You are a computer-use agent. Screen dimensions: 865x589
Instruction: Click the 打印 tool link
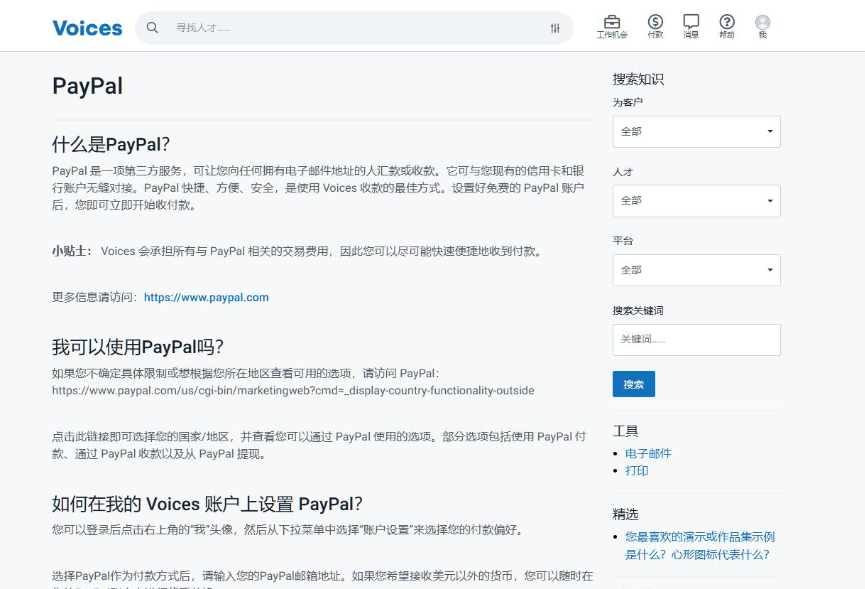point(637,470)
